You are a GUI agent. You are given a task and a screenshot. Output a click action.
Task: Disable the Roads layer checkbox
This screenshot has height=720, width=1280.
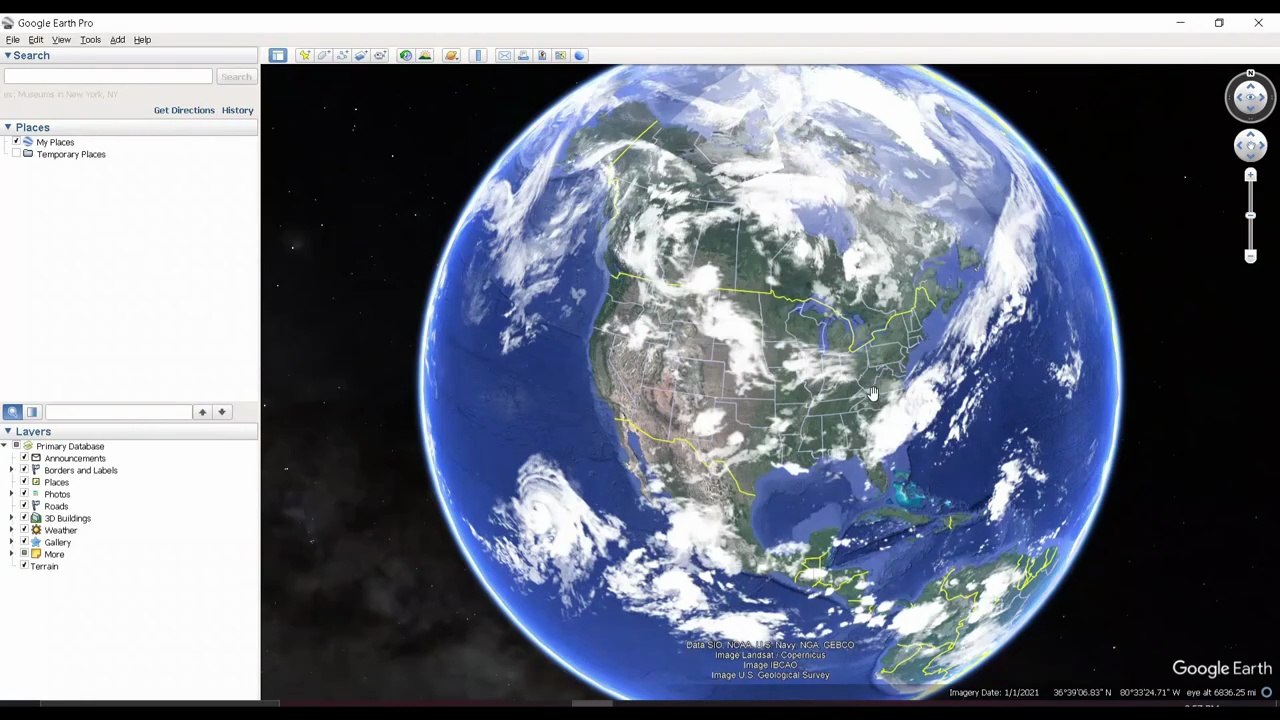coord(24,506)
